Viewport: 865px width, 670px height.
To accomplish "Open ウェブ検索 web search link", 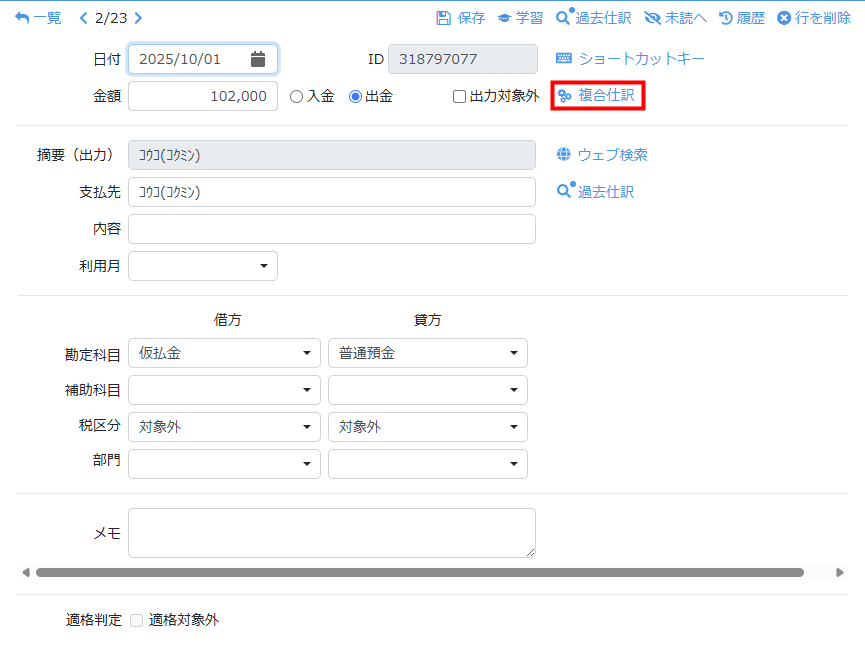I will pyautogui.click(x=602, y=155).
